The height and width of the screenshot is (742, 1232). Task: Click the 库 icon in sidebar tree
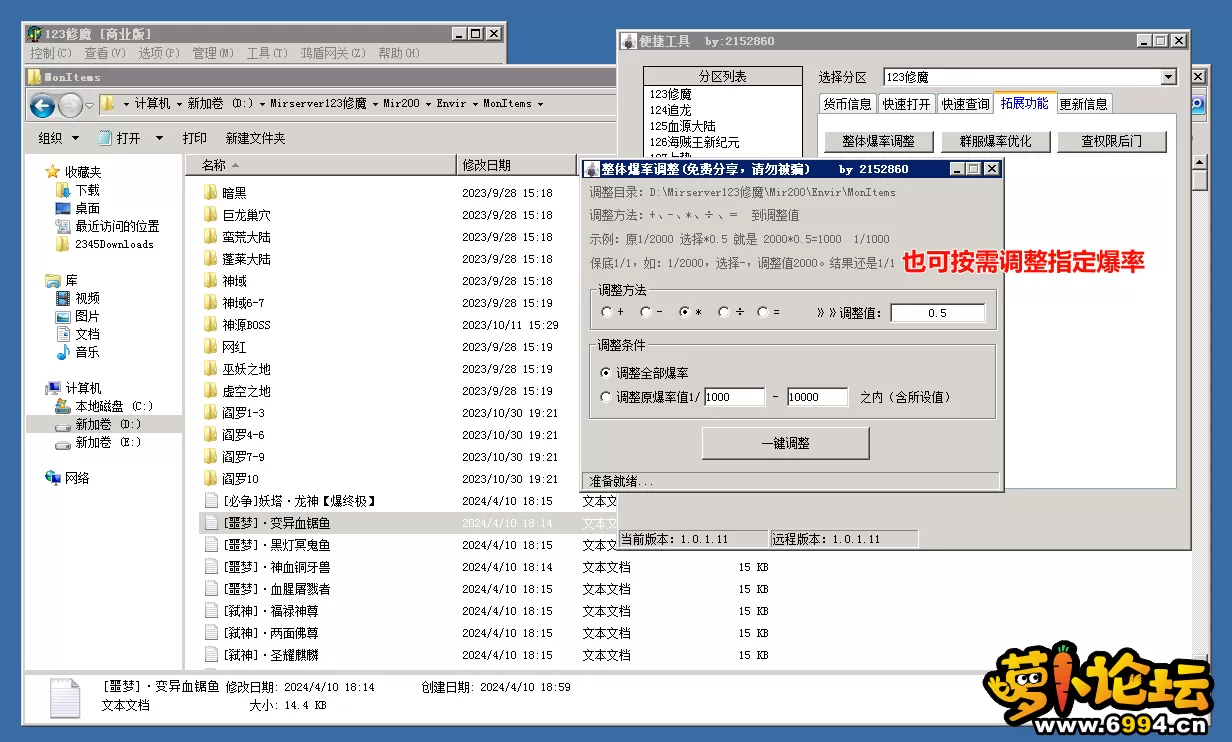[53, 280]
